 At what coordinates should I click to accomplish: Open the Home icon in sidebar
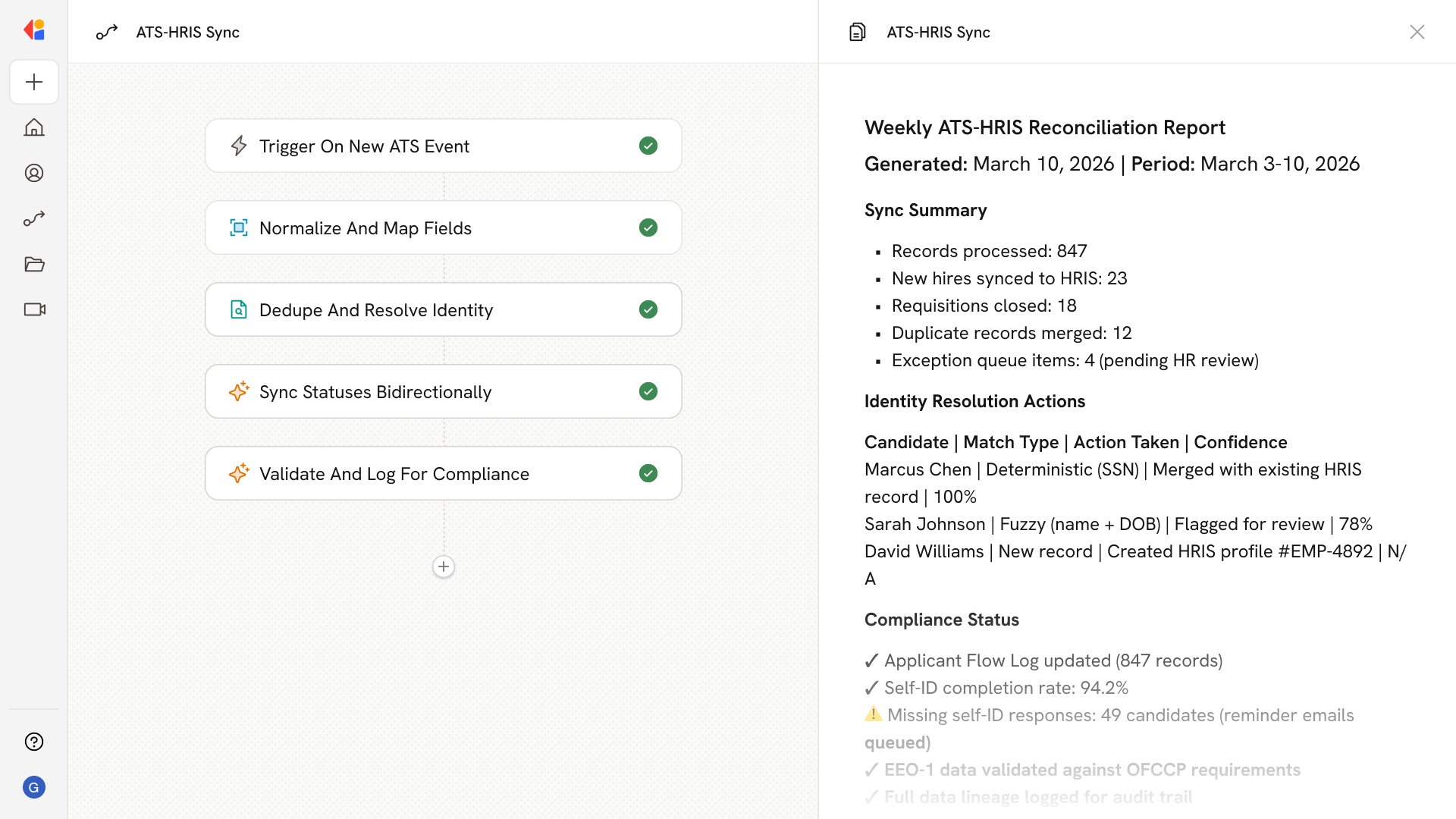pyautogui.click(x=34, y=127)
